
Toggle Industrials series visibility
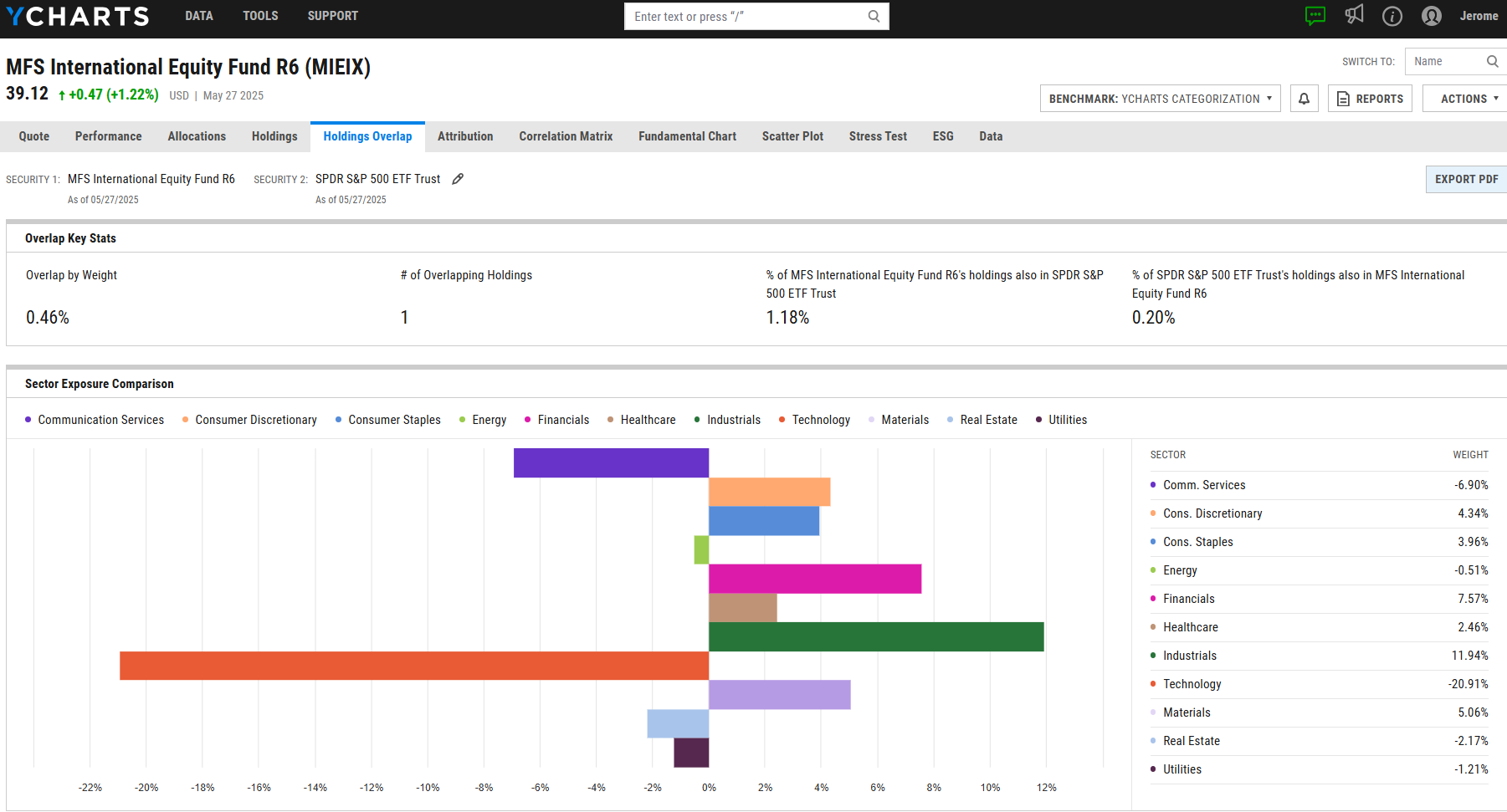click(733, 419)
